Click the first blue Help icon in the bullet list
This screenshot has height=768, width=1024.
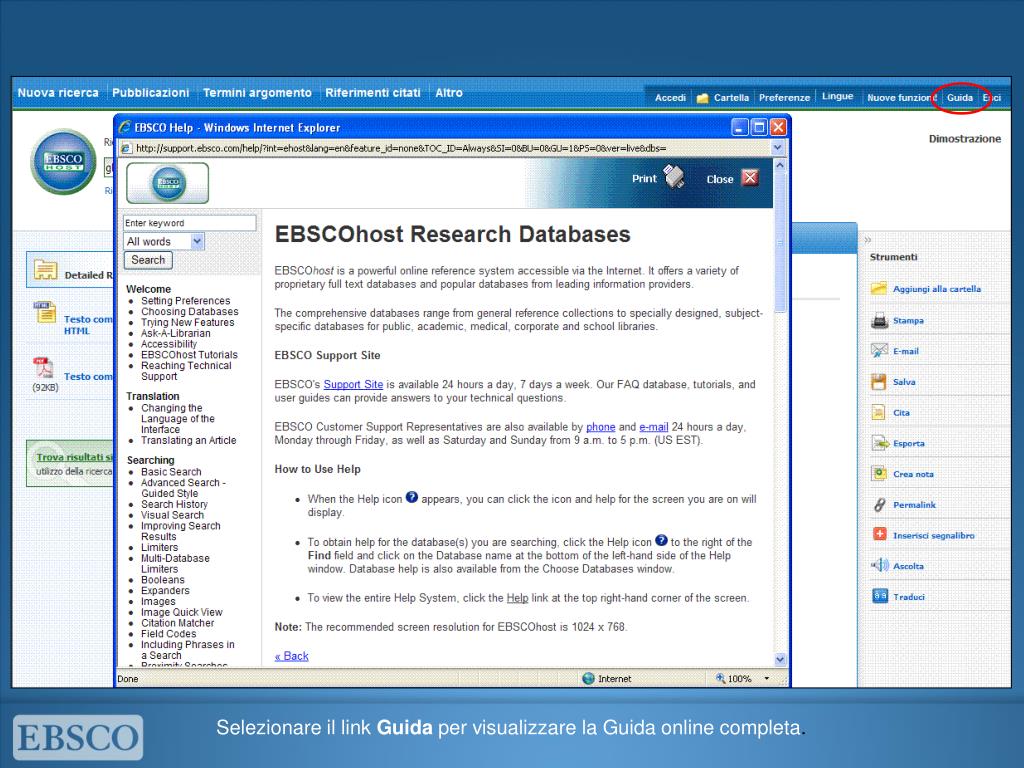[411, 497]
